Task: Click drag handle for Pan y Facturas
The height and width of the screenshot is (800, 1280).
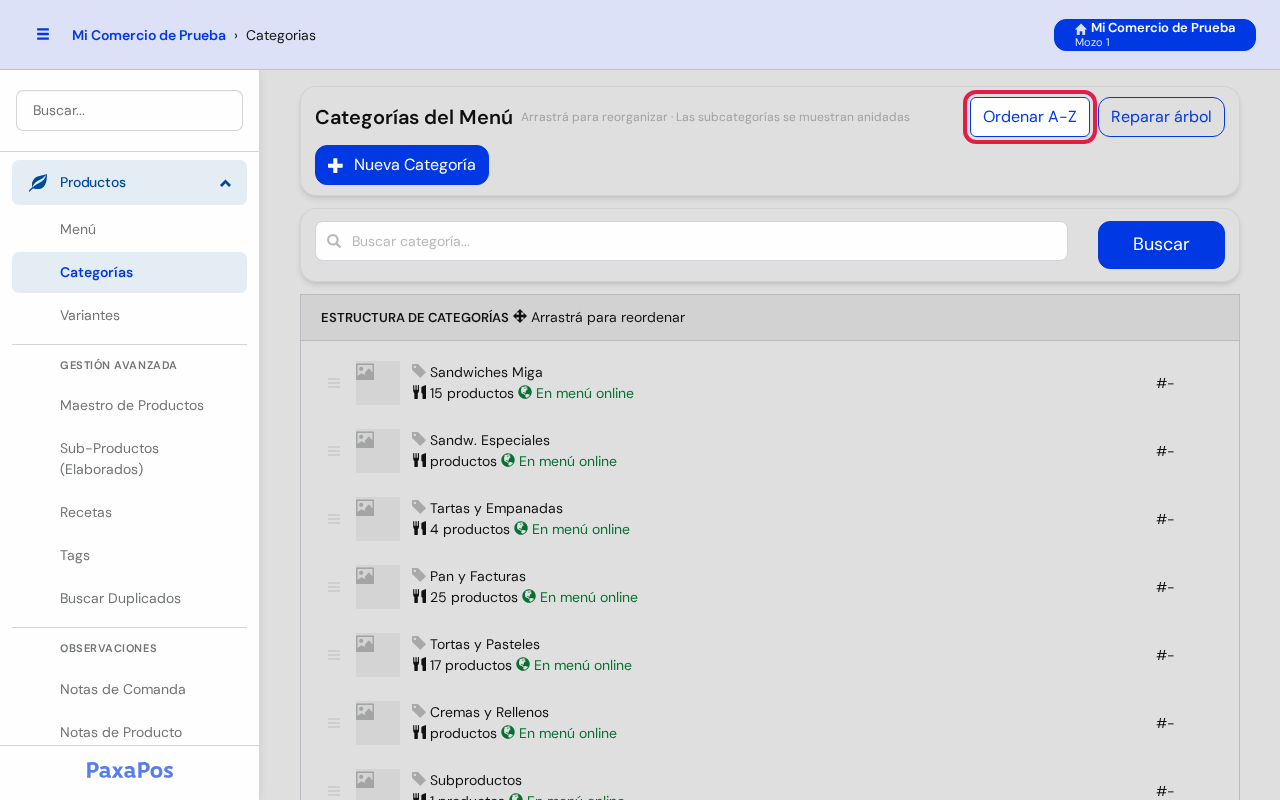Action: (x=334, y=587)
